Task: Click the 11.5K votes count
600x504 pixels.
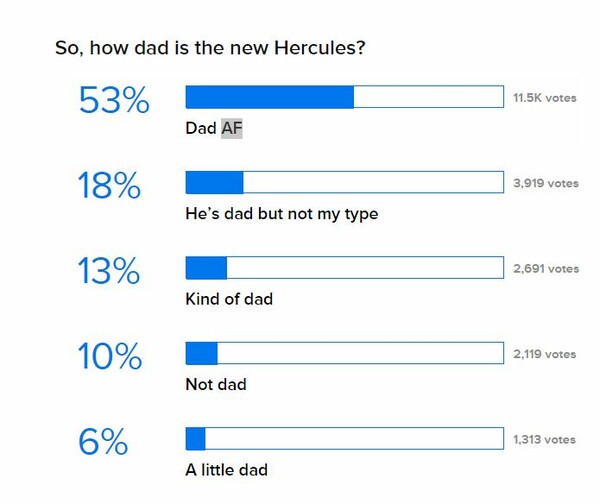Action: click(x=545, y=98)
